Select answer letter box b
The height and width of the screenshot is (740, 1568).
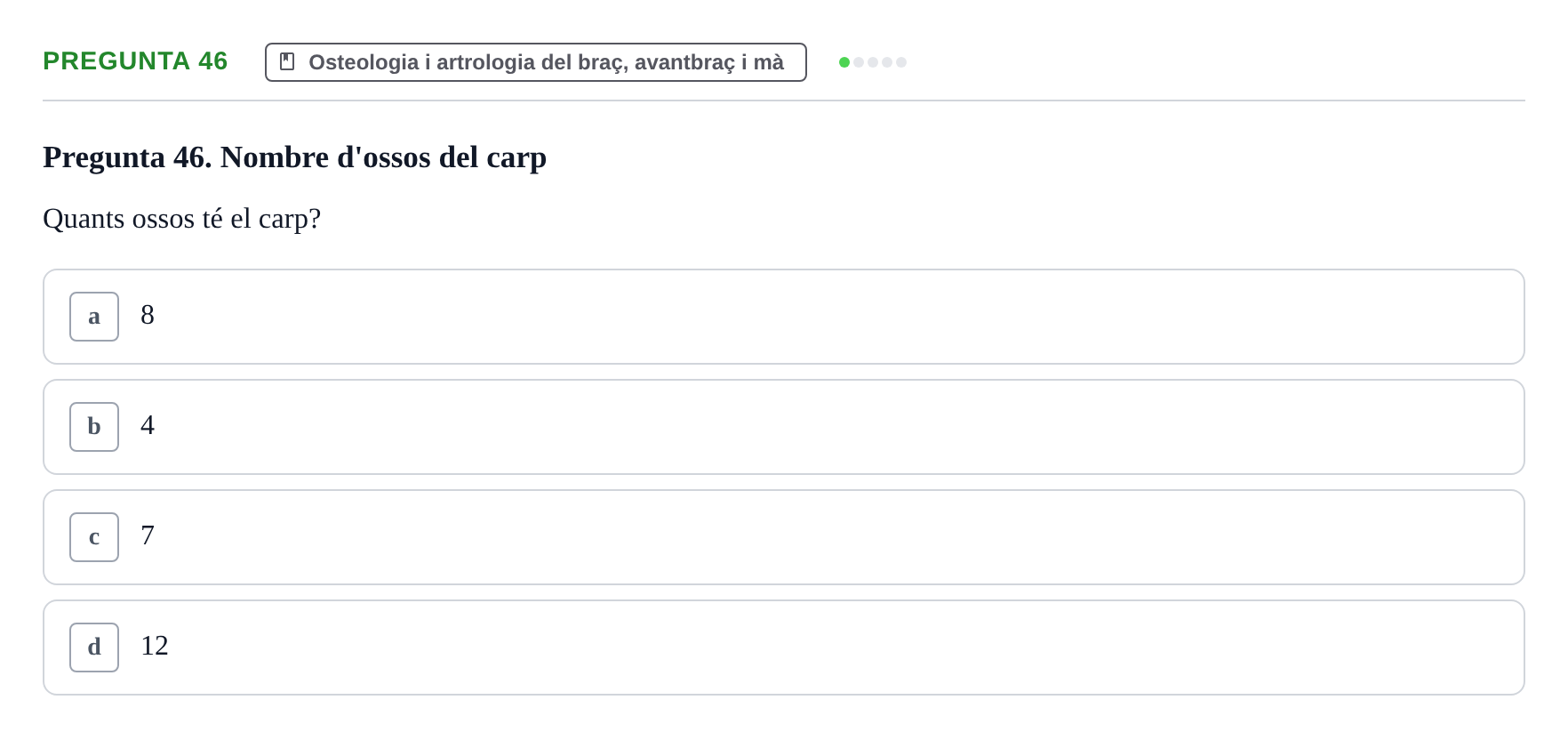[94, 427]
